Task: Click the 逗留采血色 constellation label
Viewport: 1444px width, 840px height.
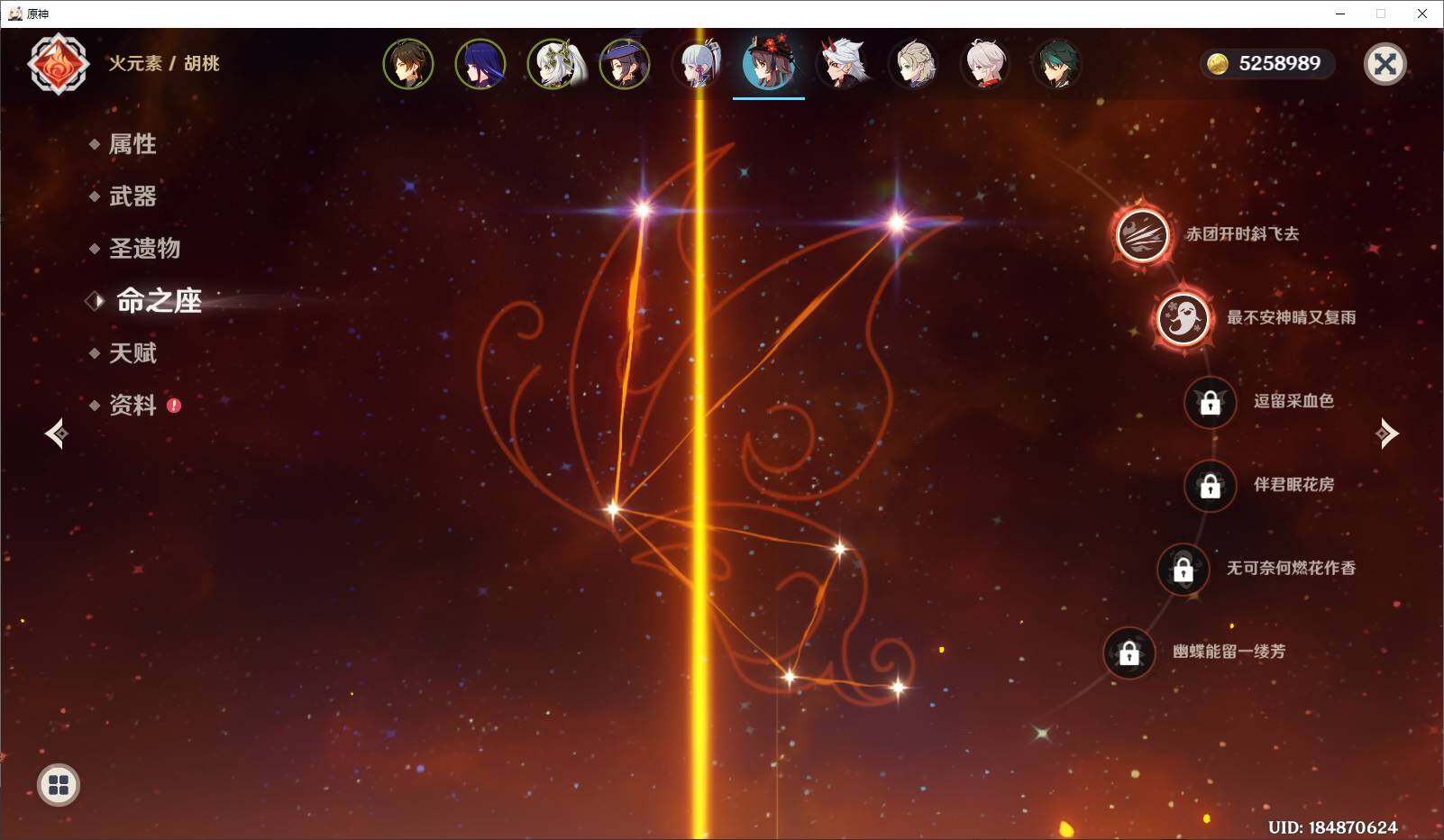Action: click(x=1293, y=401)
